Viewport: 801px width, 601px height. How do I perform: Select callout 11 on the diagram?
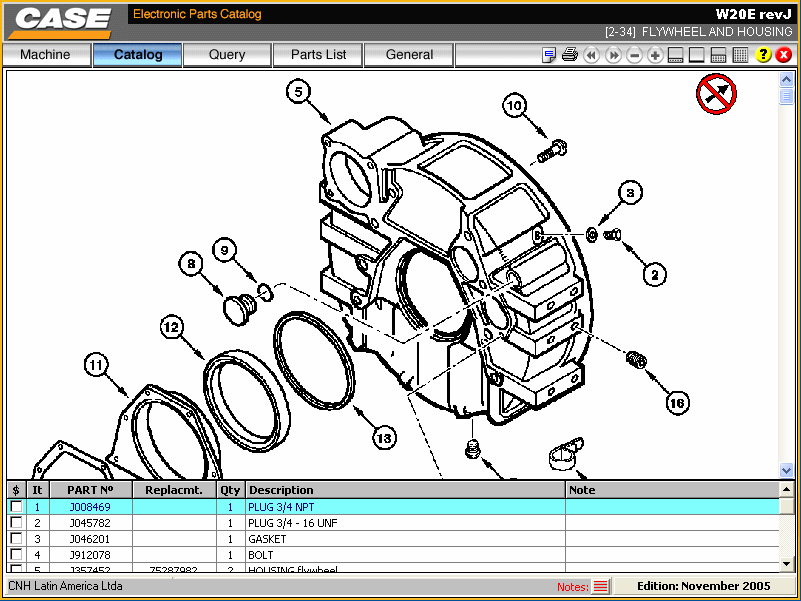(96, 365)
